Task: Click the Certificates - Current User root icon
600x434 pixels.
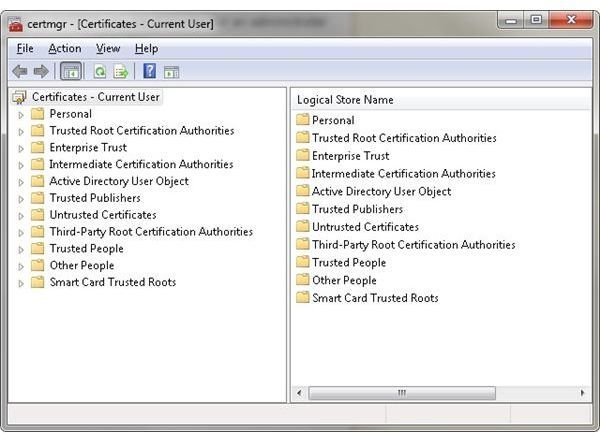Action: click(19, 97)
